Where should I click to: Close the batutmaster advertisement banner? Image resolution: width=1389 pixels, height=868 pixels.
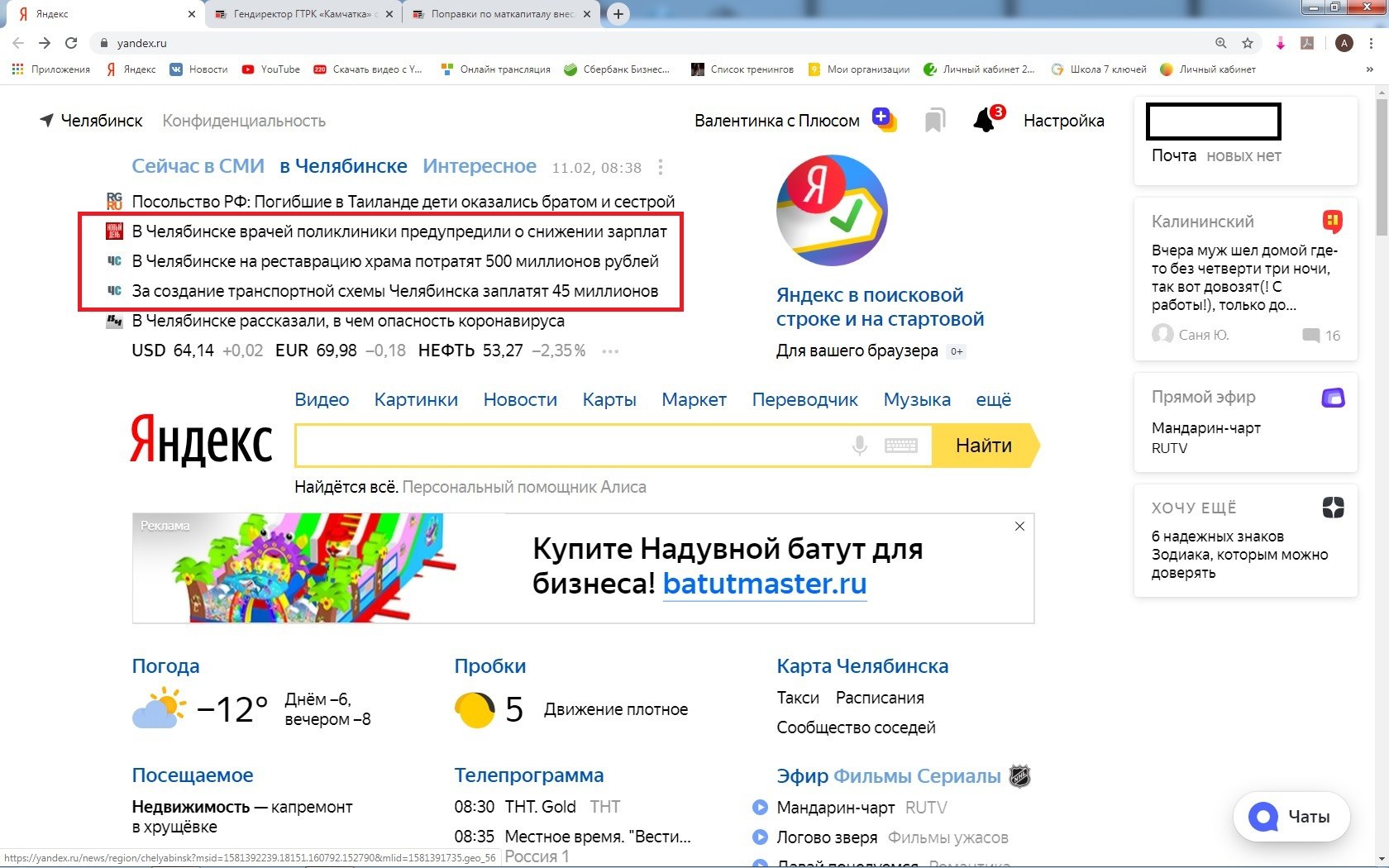pyautogui.click(x=1019, y=527)
